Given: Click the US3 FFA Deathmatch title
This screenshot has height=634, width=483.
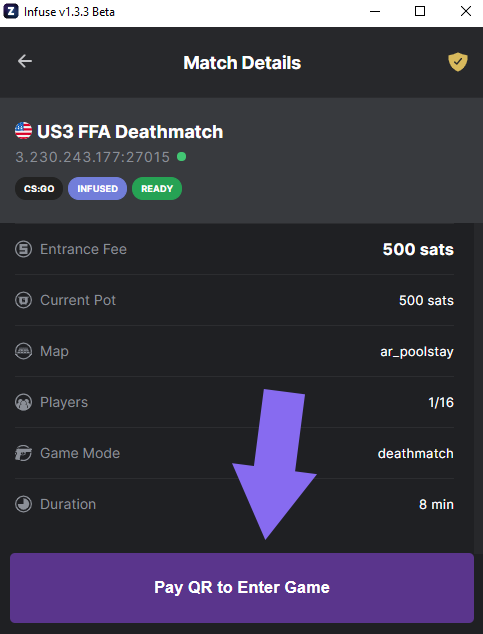Looking at the screenshot, I should tap(130, 132).
